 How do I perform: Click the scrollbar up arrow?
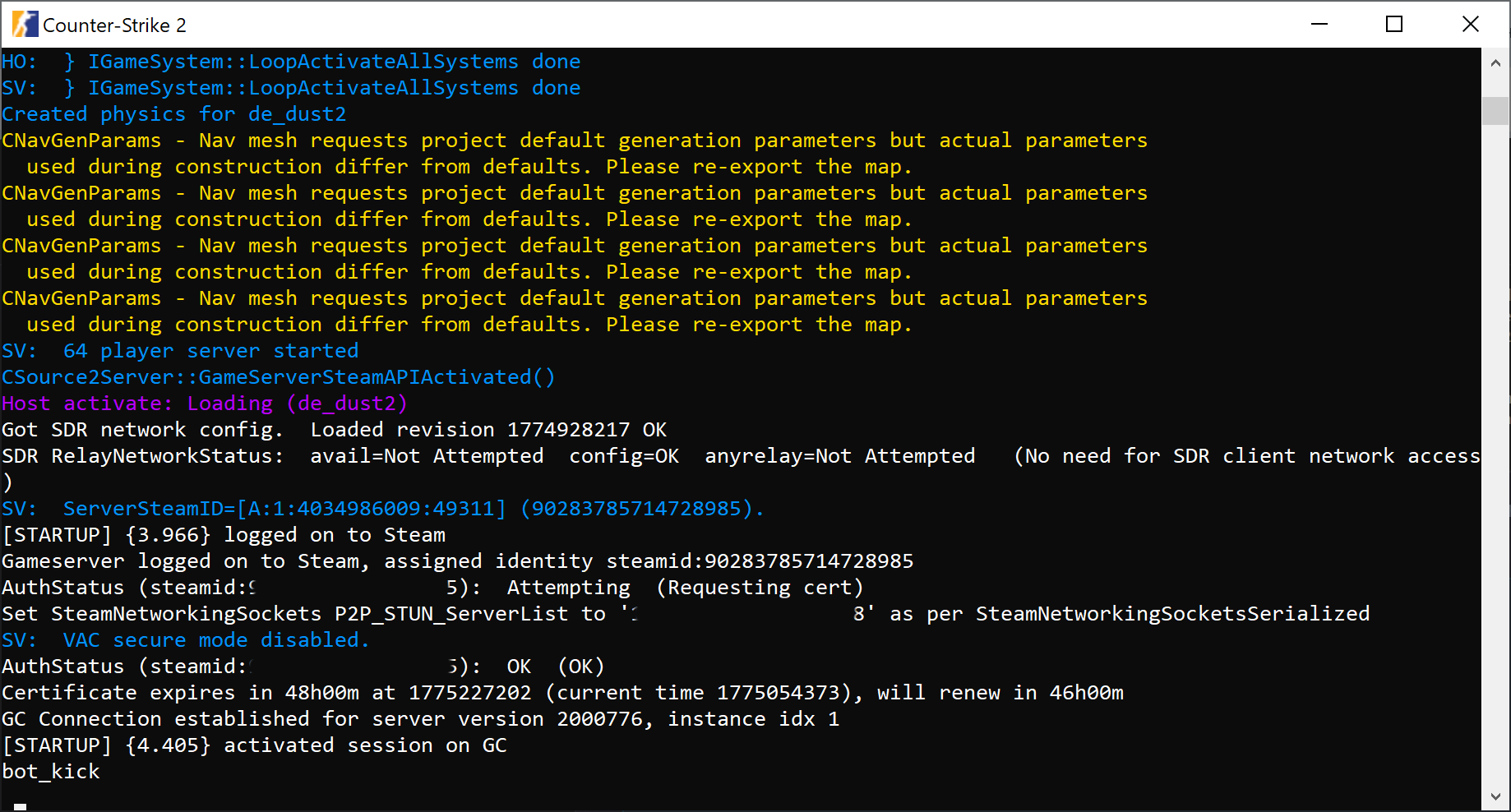point(1495,63)
